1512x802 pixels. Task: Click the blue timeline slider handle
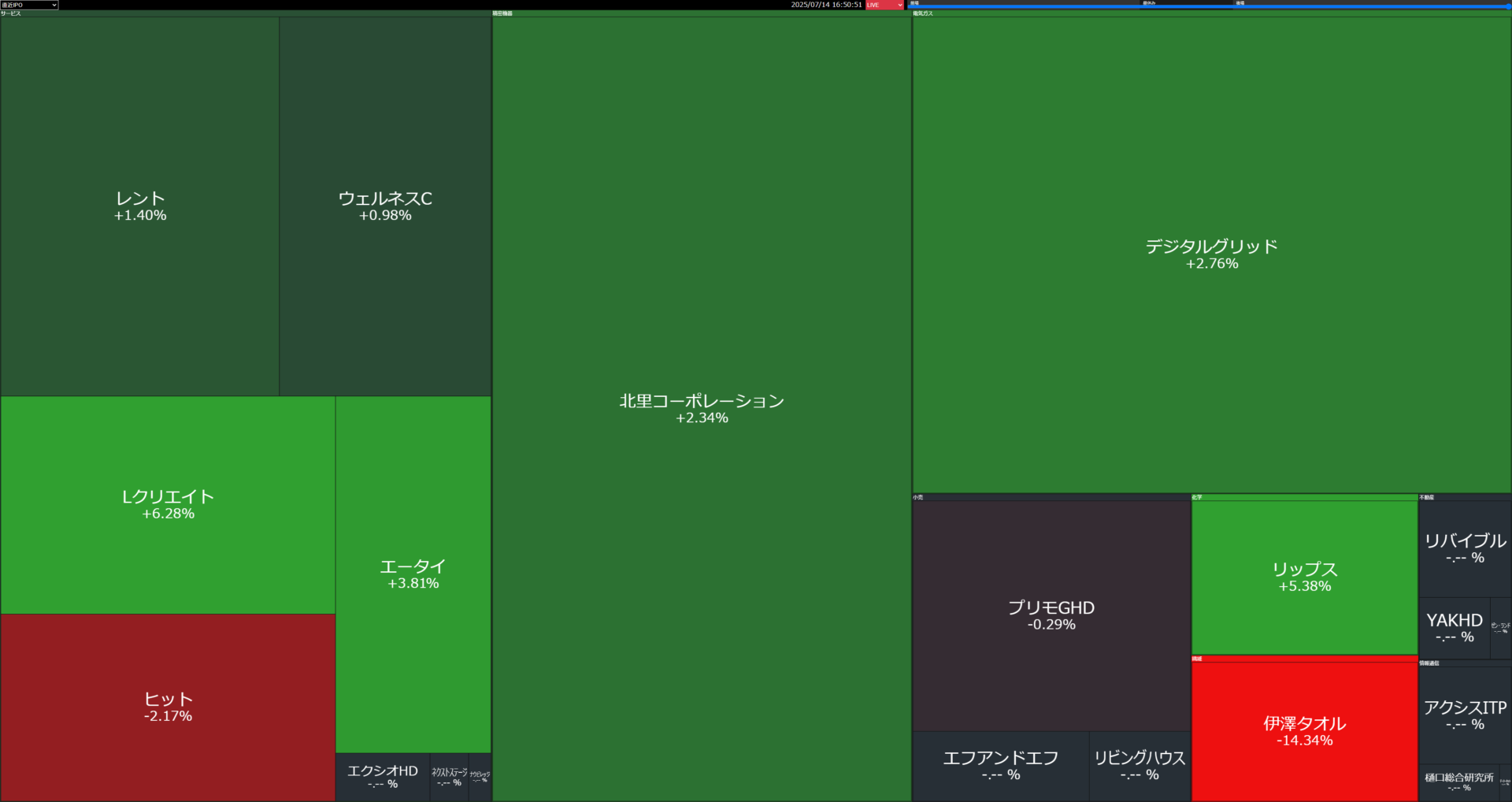click(x=1509, y=6)
